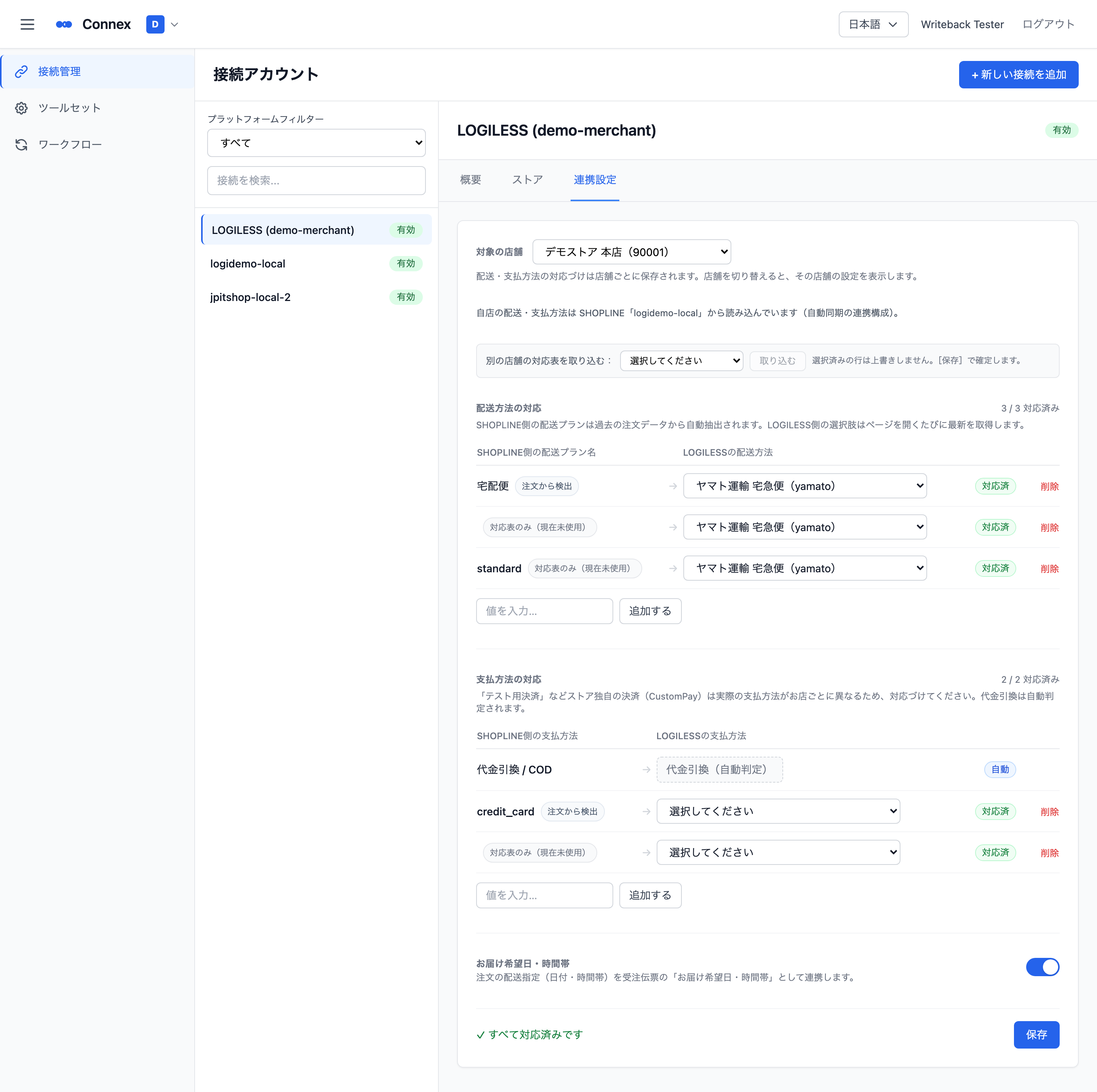Toggle the お届け希望日・時間帯 switch

tap(1042, 967)
